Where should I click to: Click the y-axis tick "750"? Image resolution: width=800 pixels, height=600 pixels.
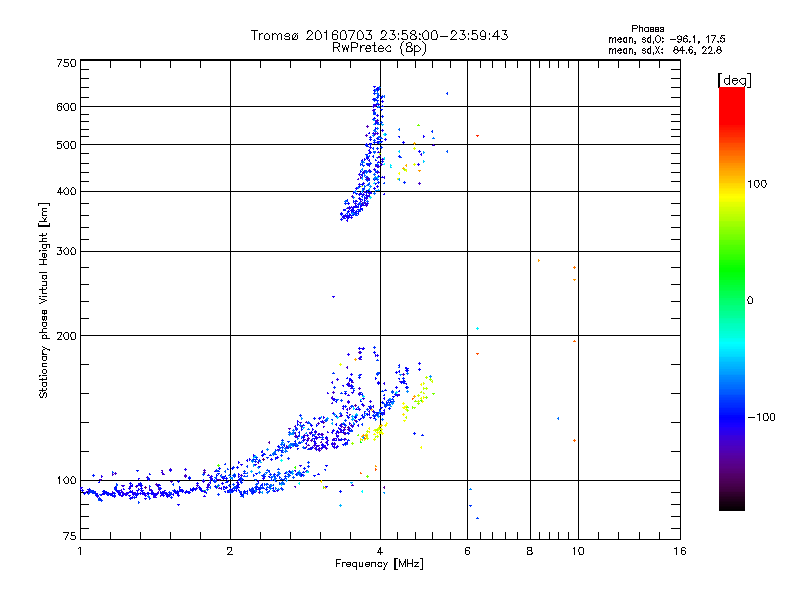coord(66,63)
